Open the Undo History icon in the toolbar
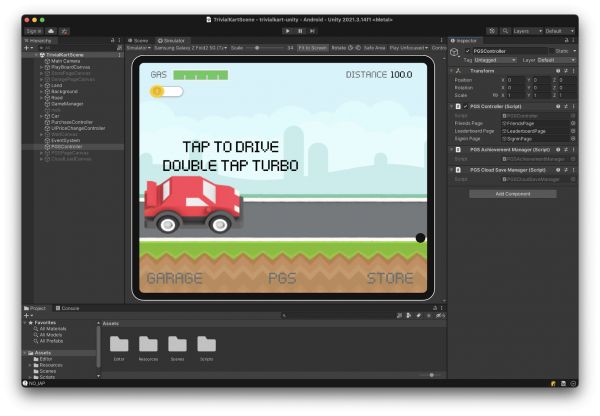Viewport: 600px width, 416px height. pyautogui.click(x=492, y=31)
